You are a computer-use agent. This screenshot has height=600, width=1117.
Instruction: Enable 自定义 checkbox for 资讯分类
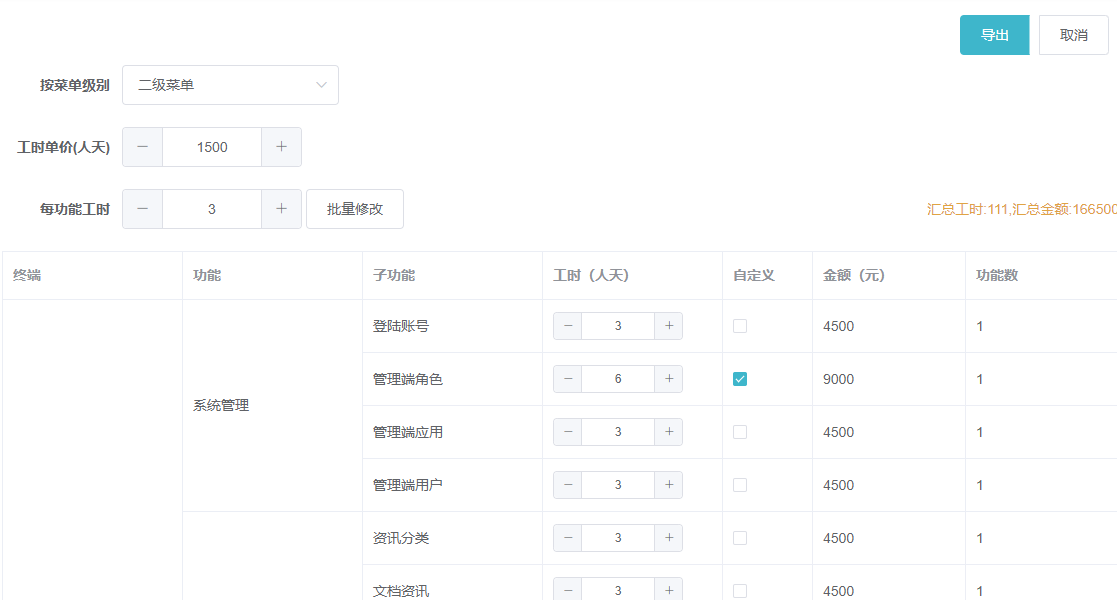pyautogui.click(x=740, y=538)
